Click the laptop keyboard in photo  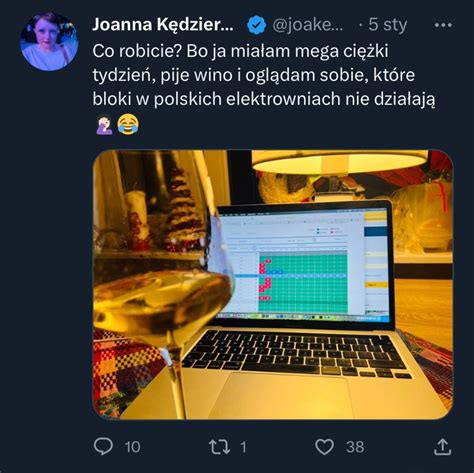click(297, 353)
